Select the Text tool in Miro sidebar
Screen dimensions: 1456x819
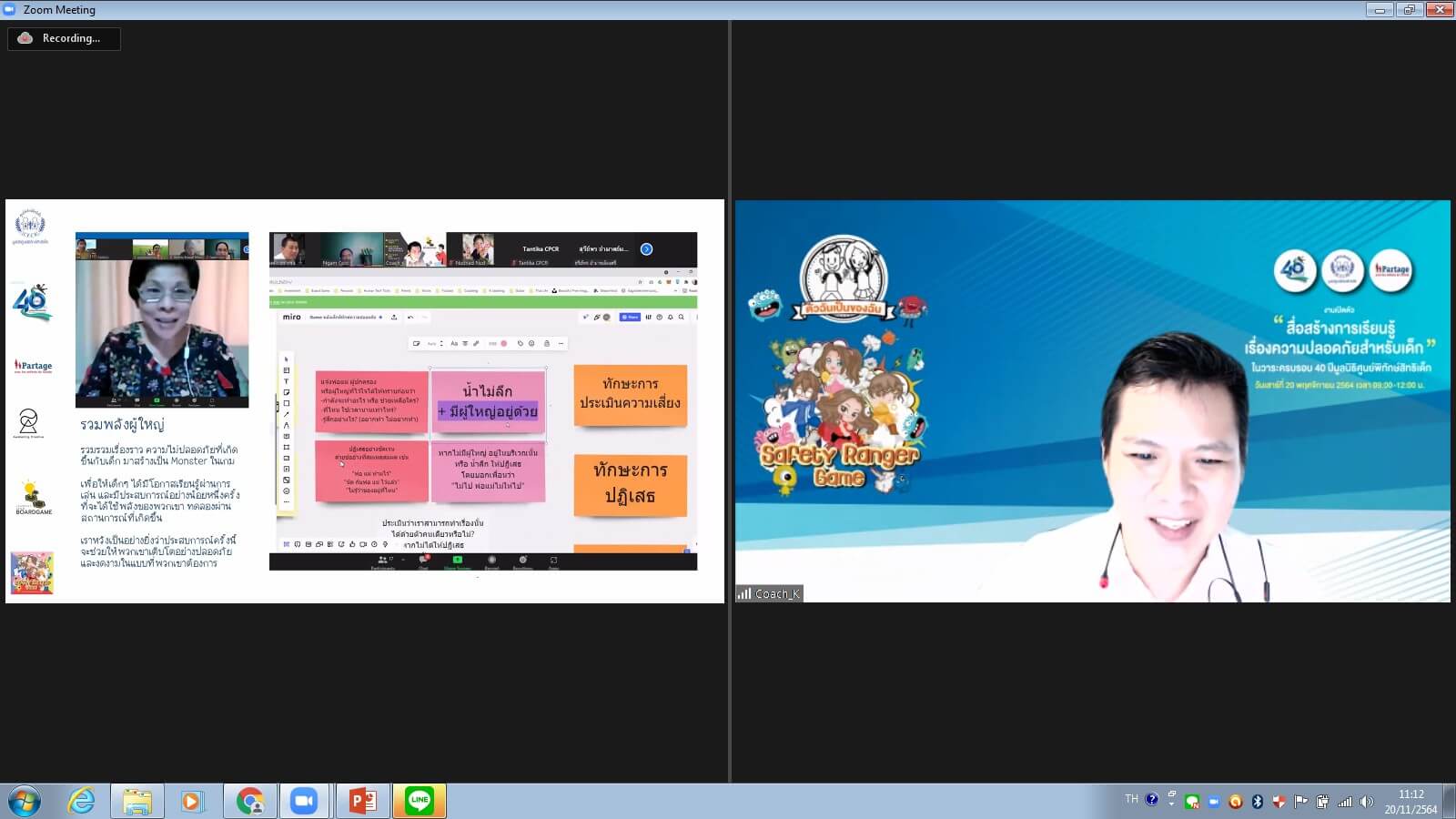[x=287, y=381]
